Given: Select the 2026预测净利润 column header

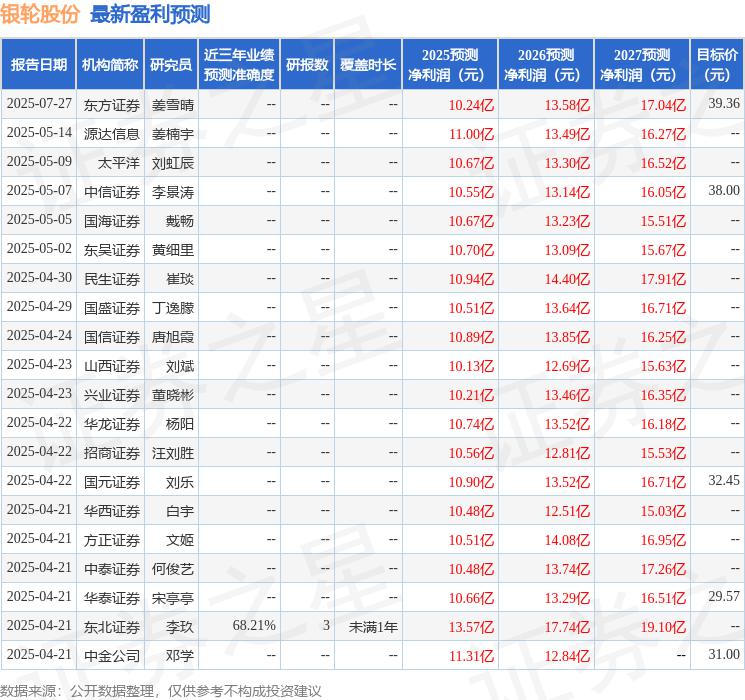Looking at the screenshot, I should tap(546, 65).
